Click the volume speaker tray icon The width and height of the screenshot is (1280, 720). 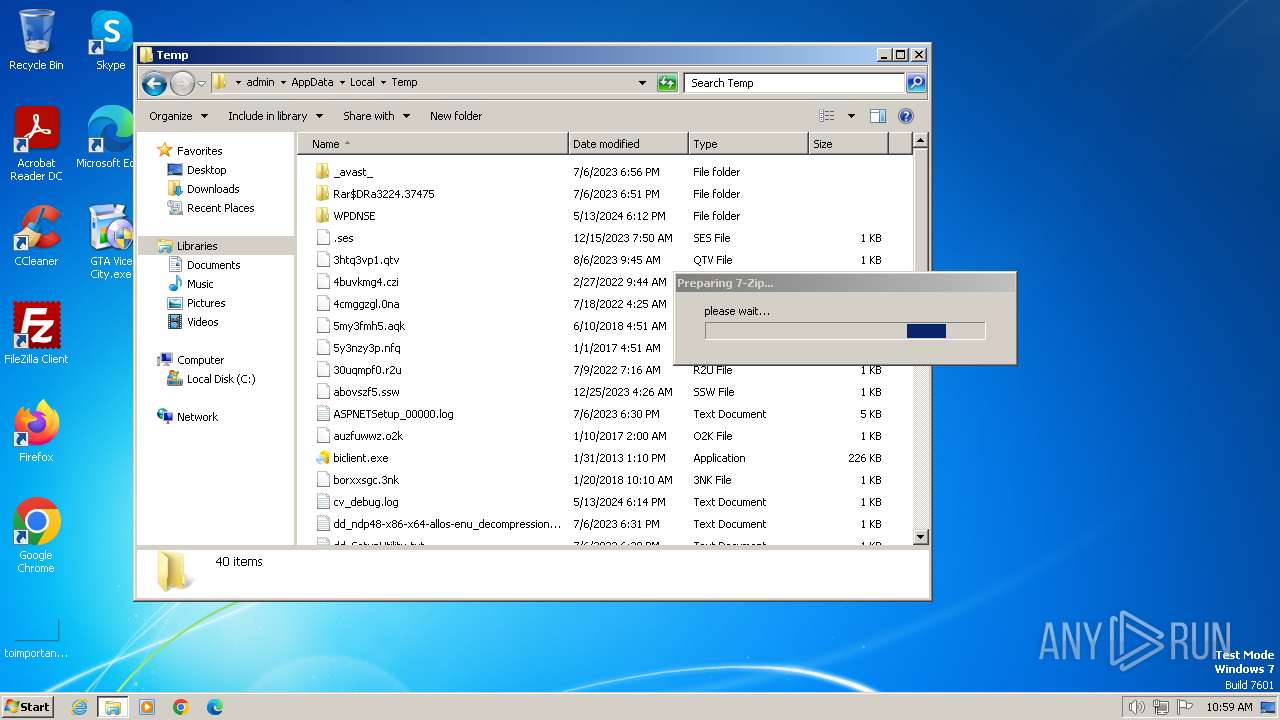tap(1136, 707)
